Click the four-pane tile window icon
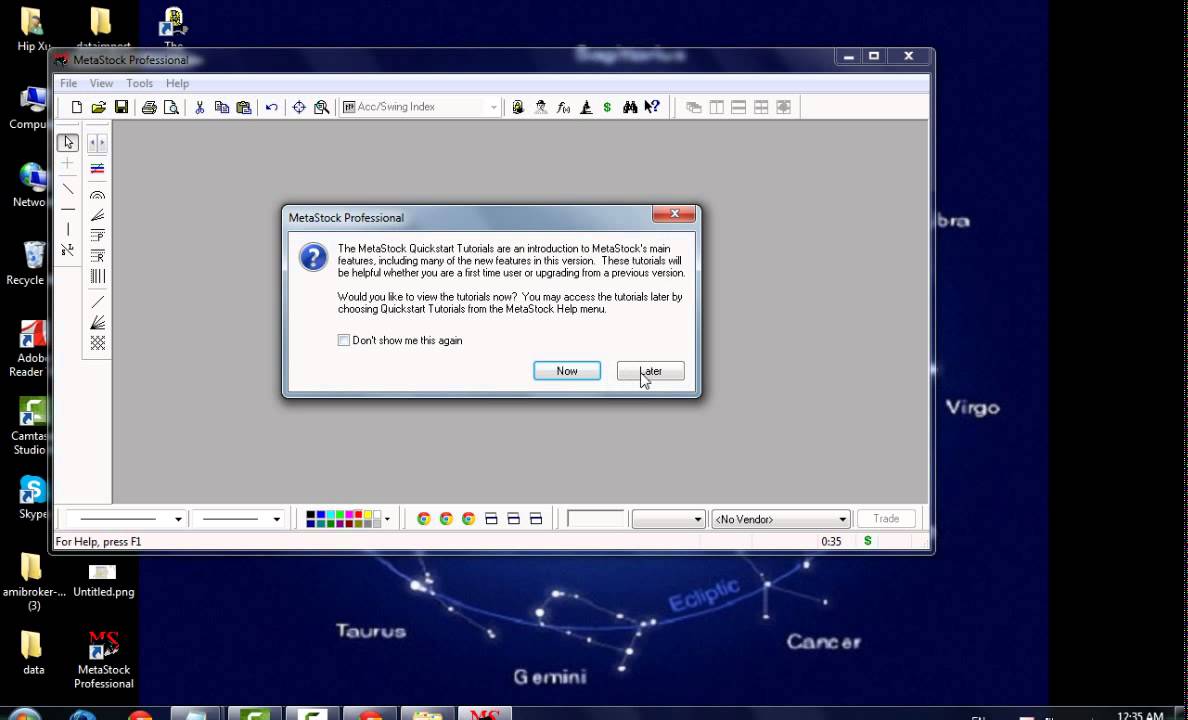This screenshot has height=720, width=1188. 761,108
